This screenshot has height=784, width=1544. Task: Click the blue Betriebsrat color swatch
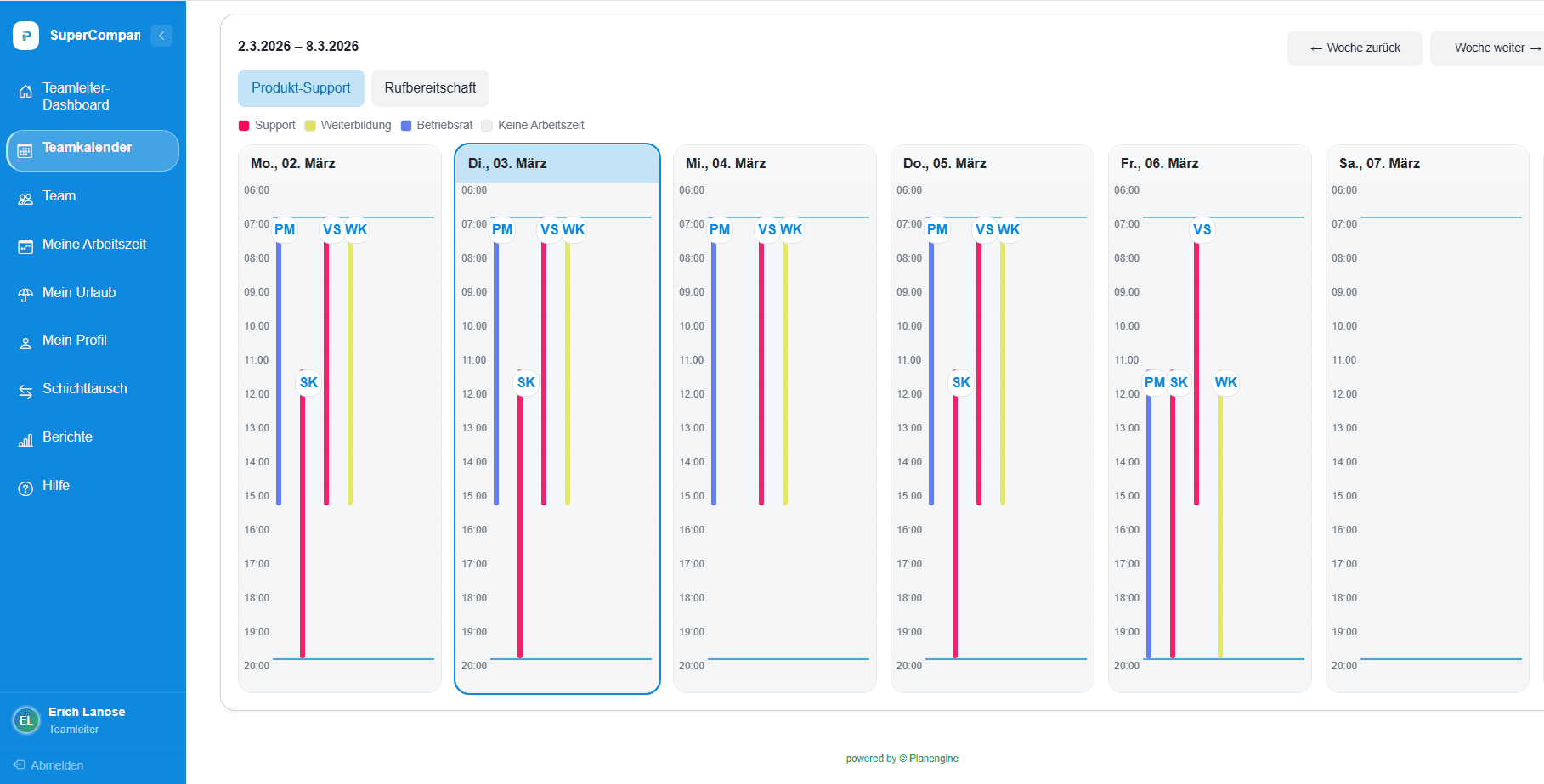[404, 125]
